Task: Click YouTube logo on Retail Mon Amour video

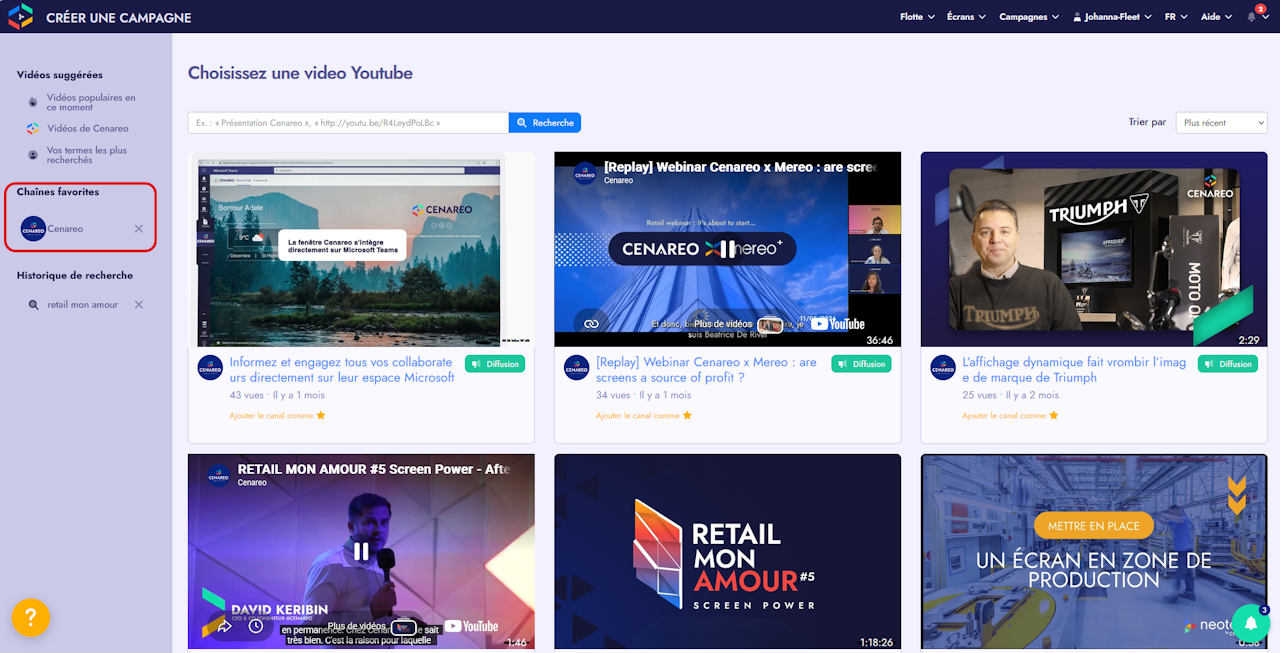Action: tap(471, 626)
